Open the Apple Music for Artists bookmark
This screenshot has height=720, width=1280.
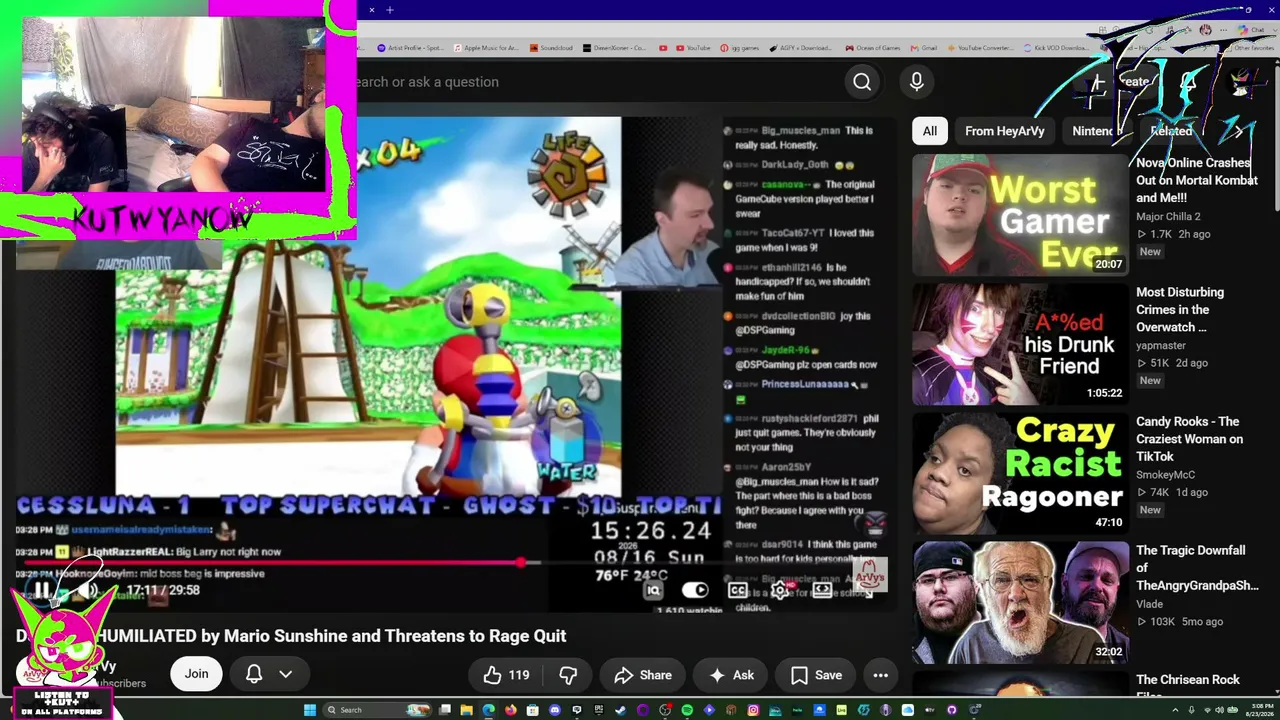486,48
